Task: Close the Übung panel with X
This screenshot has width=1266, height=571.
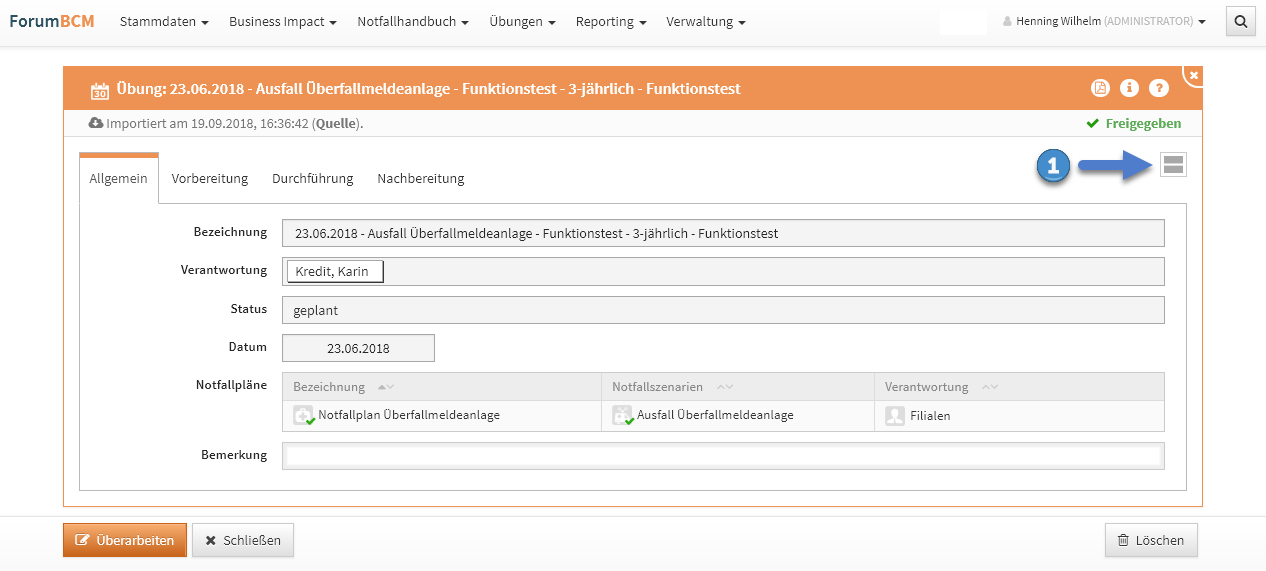Action: click(1193, 75)
